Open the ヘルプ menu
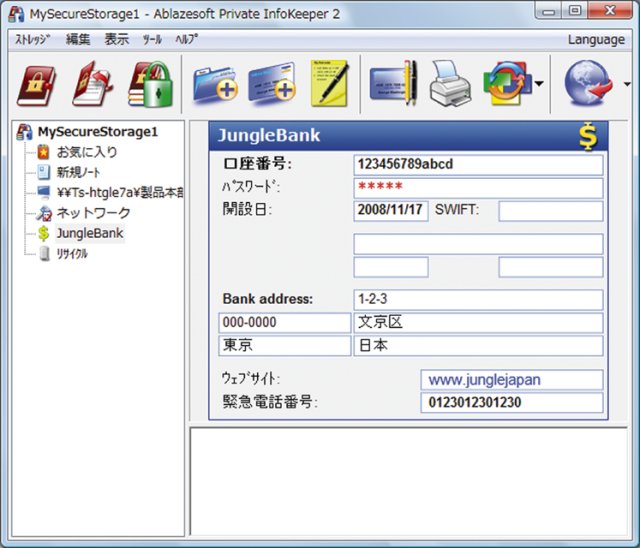The width and height of the screenshot is (640, 548). tap(187, 39)
